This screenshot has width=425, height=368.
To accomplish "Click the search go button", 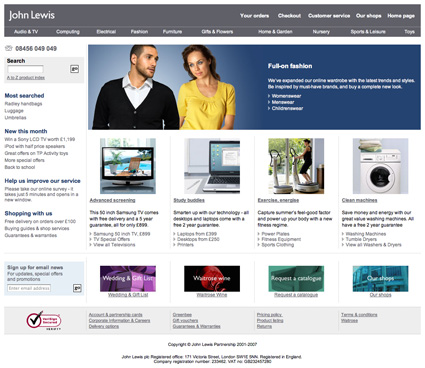I will [x=75, y=69].
